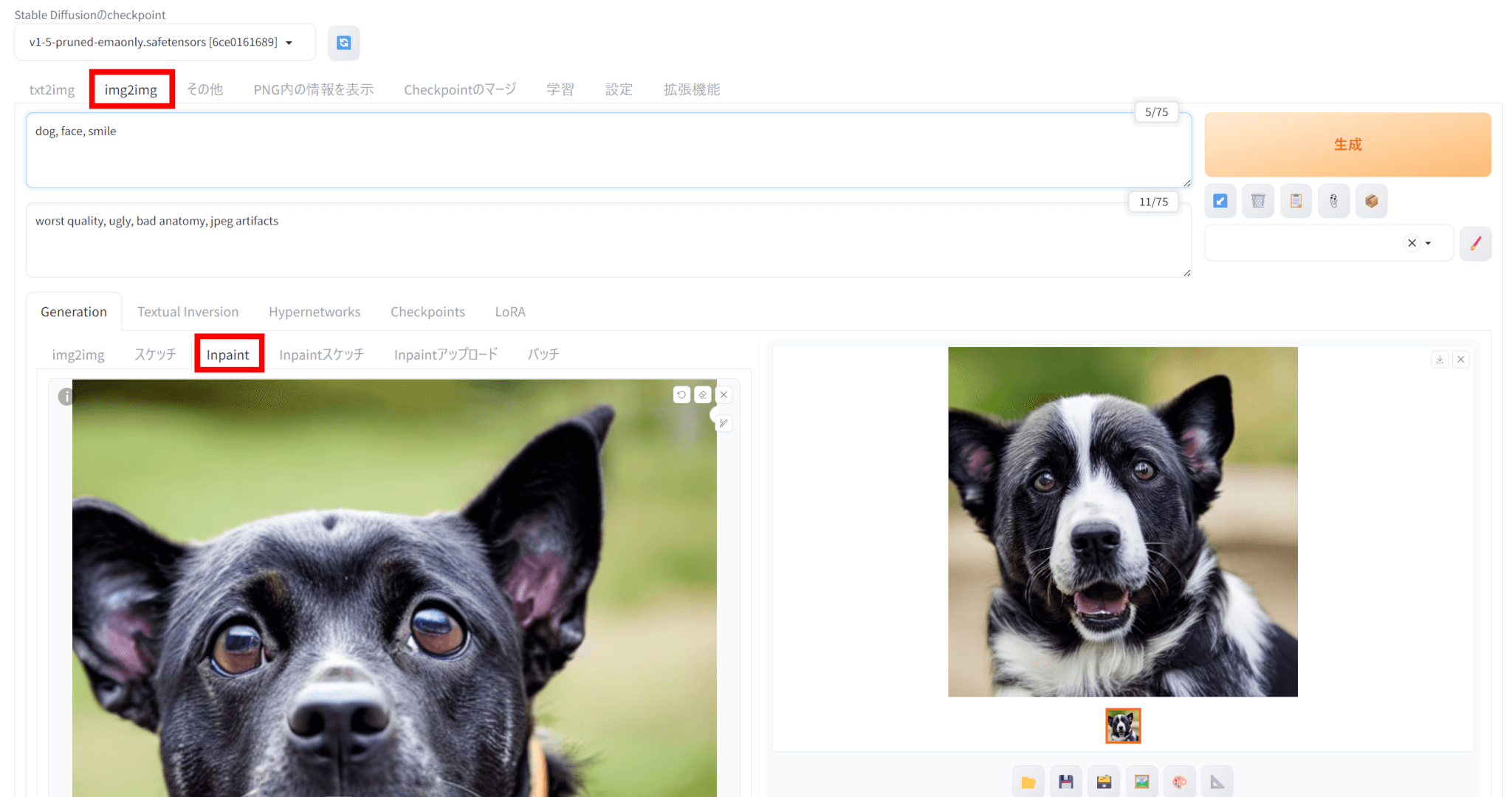
Task: Click the info icon on the inpaint canvas
Action: pyautogui.click(x=66, y=397)
